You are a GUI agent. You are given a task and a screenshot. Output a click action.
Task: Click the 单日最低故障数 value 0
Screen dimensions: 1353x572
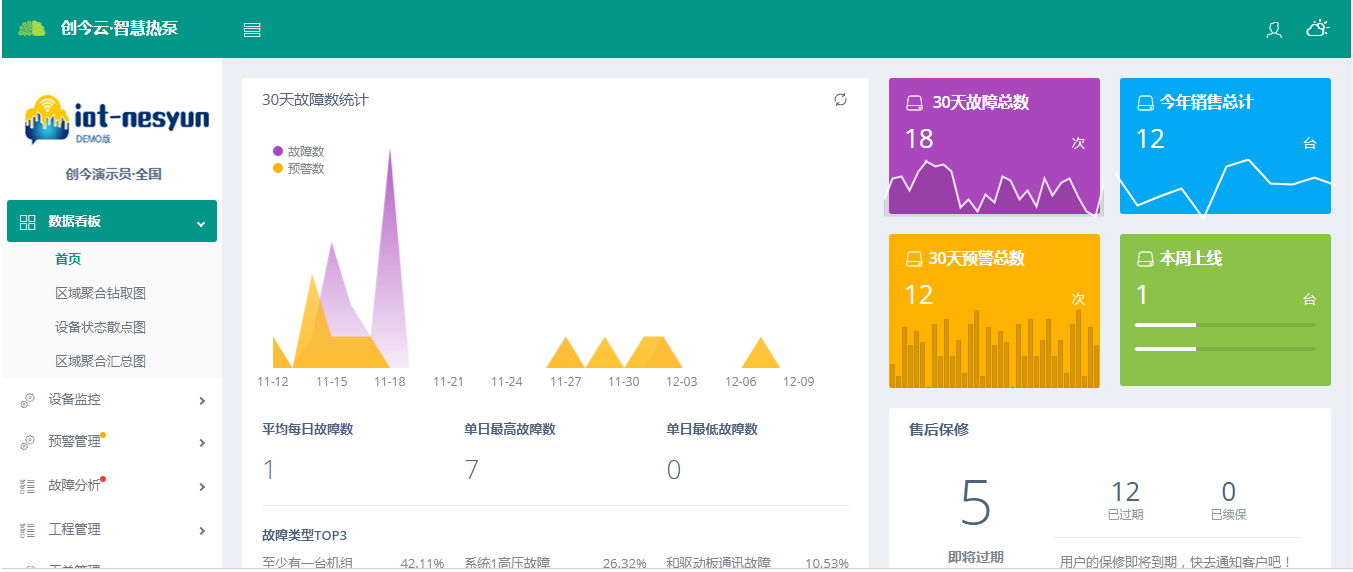click(x=674, y=470)
